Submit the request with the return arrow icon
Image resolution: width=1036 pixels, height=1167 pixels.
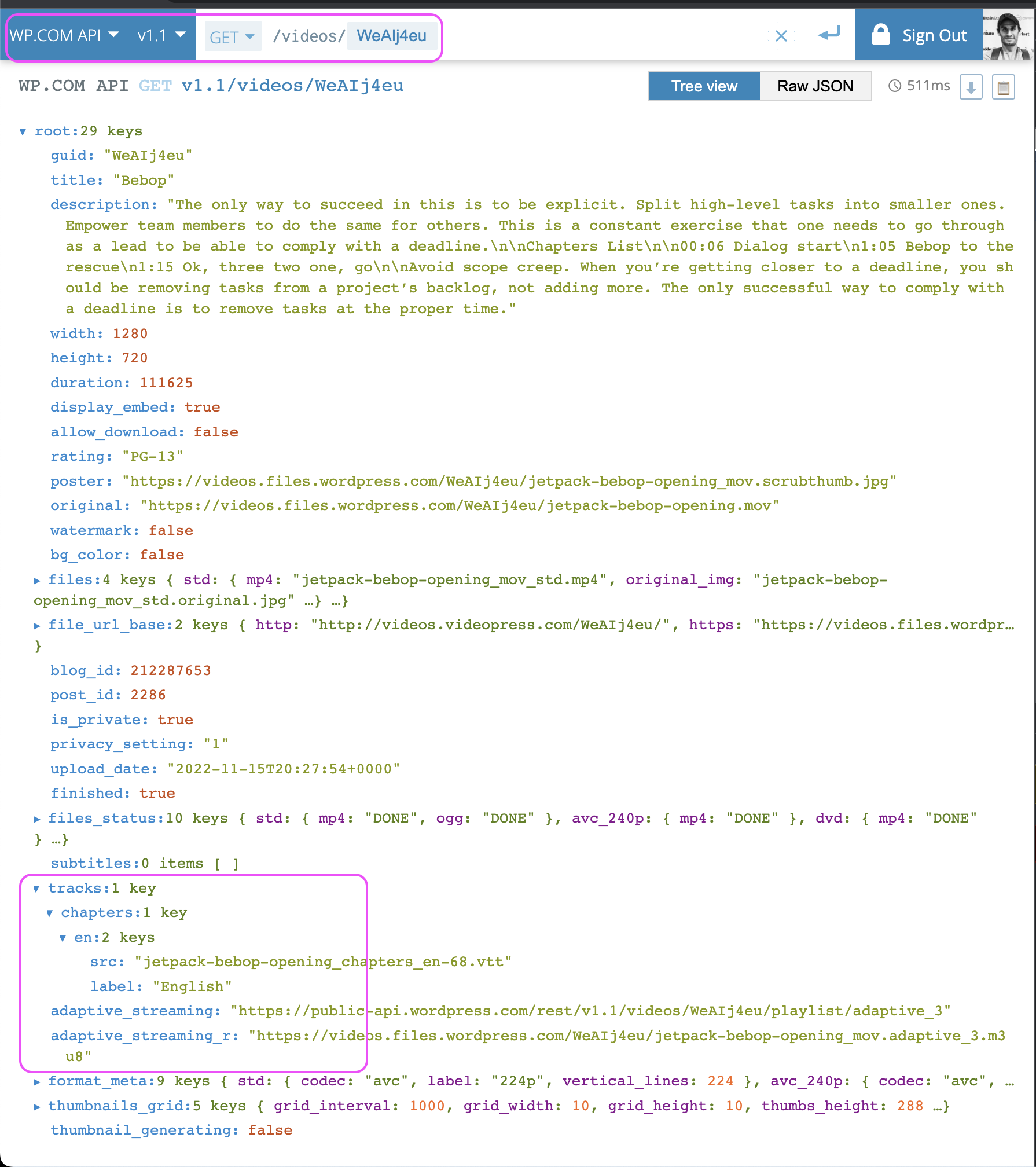pos(829,34)
